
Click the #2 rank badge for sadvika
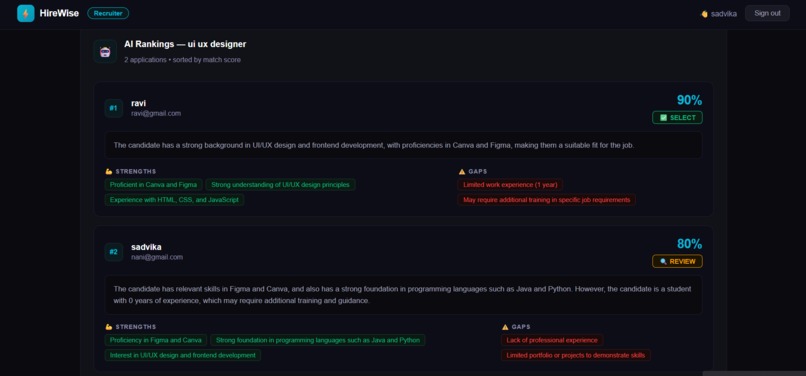tap(114, 252)
